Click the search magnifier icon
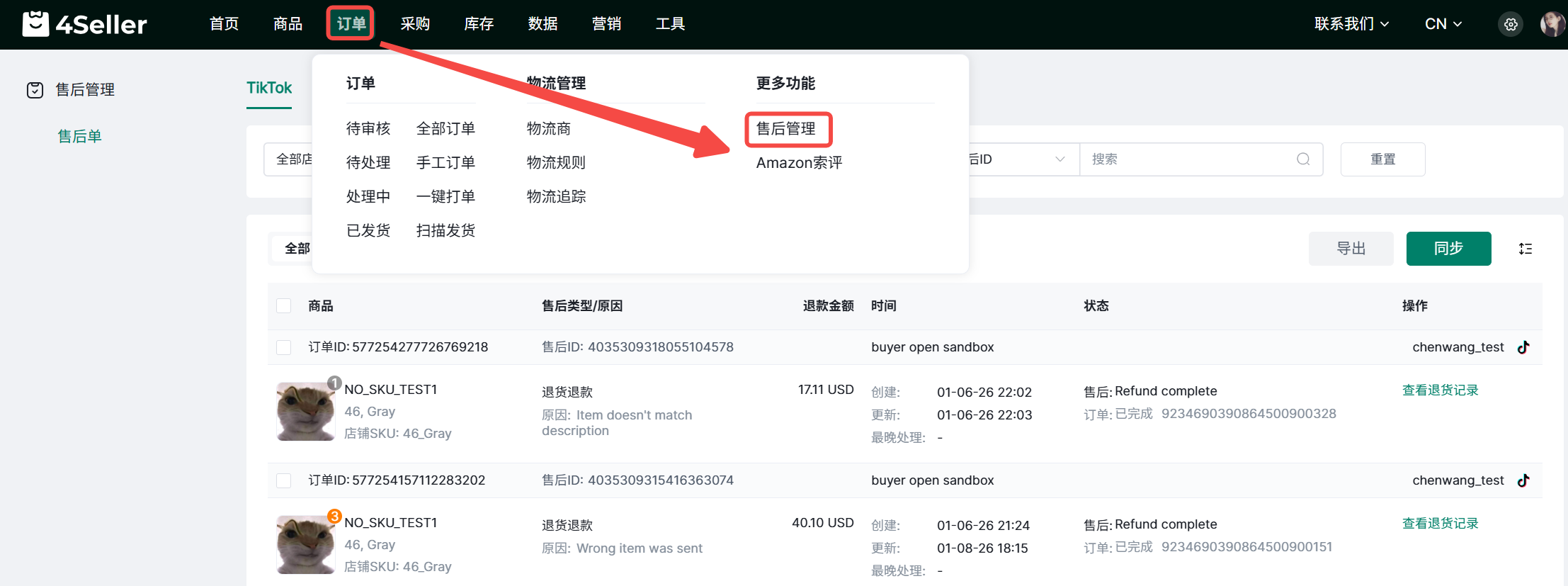The image size is (1568, 586). [x=1303, y=159]
